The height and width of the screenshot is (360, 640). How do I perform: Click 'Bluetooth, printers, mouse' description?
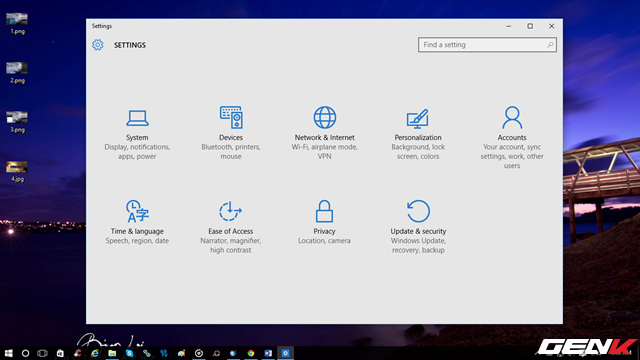[231, 151]
